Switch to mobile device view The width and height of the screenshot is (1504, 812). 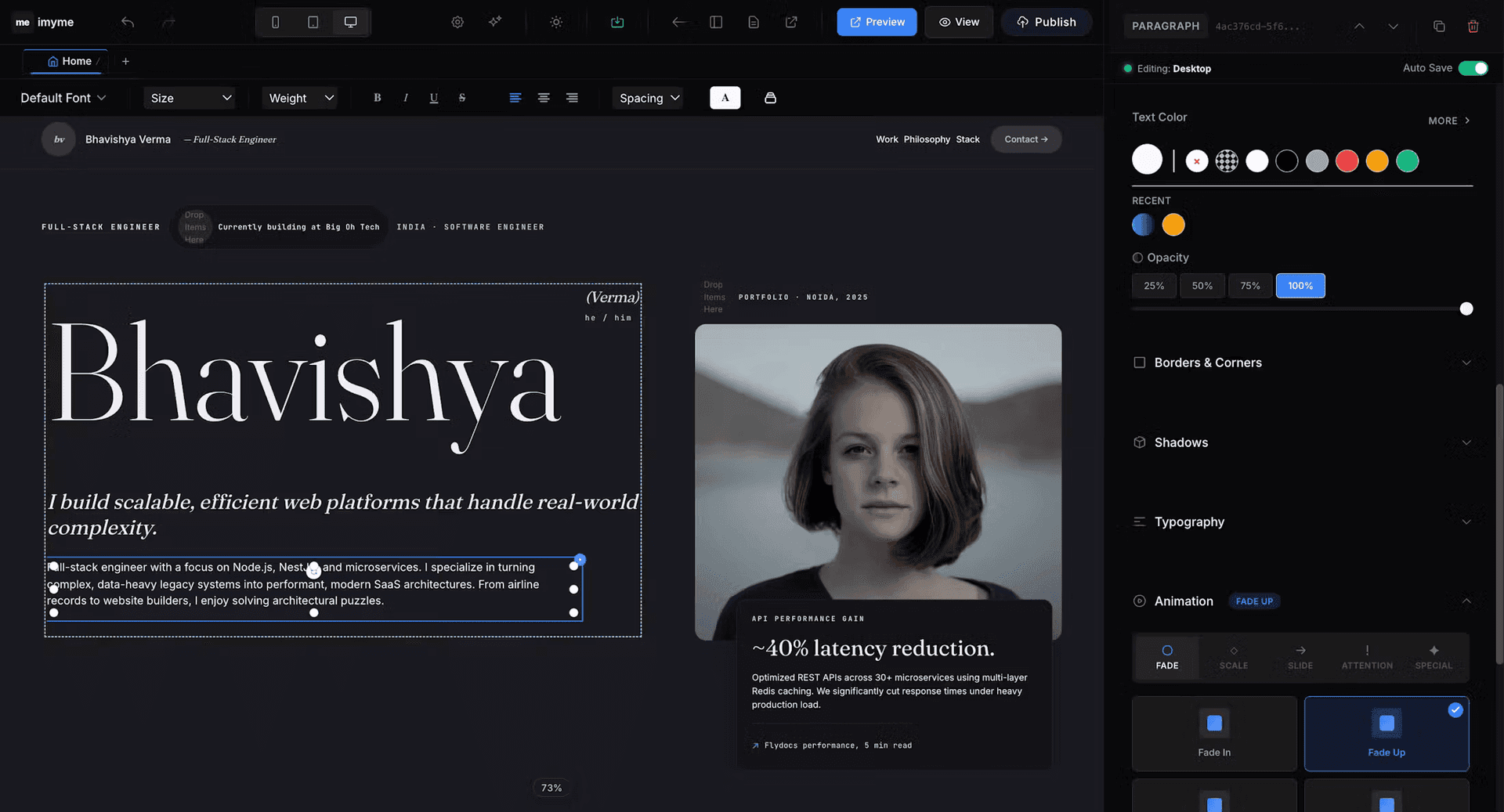(276, 22)
